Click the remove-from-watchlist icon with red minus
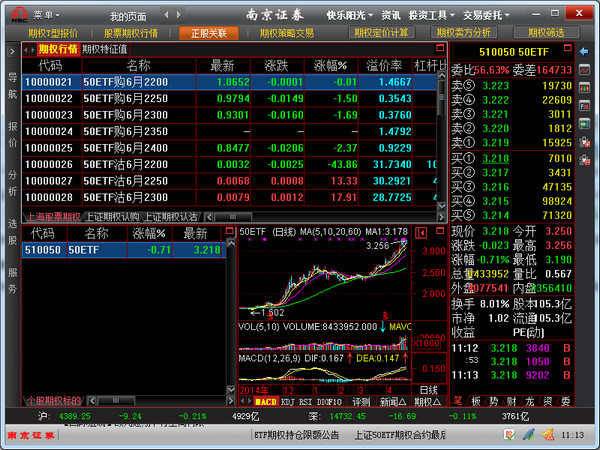The image size is (600, 450). [584, 160]
